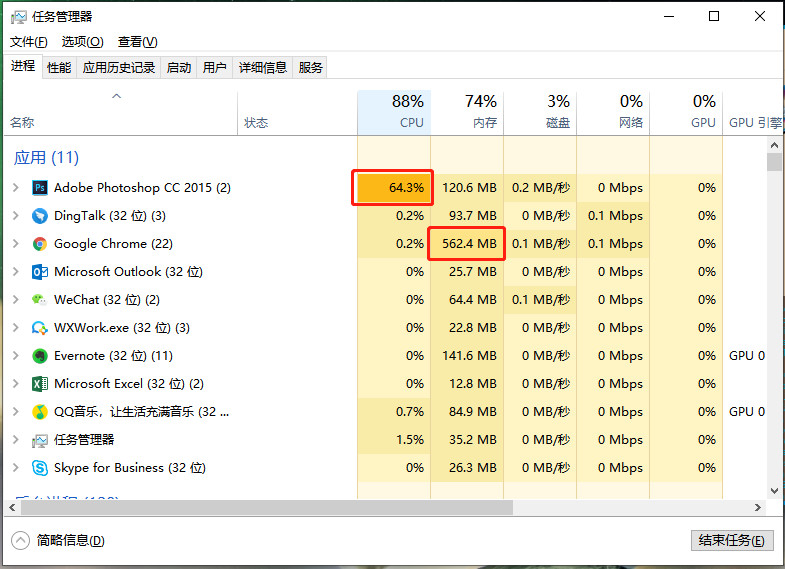Click the Google Chrome icon
This screenshot has height=569, width=785.
coord(40,244)
